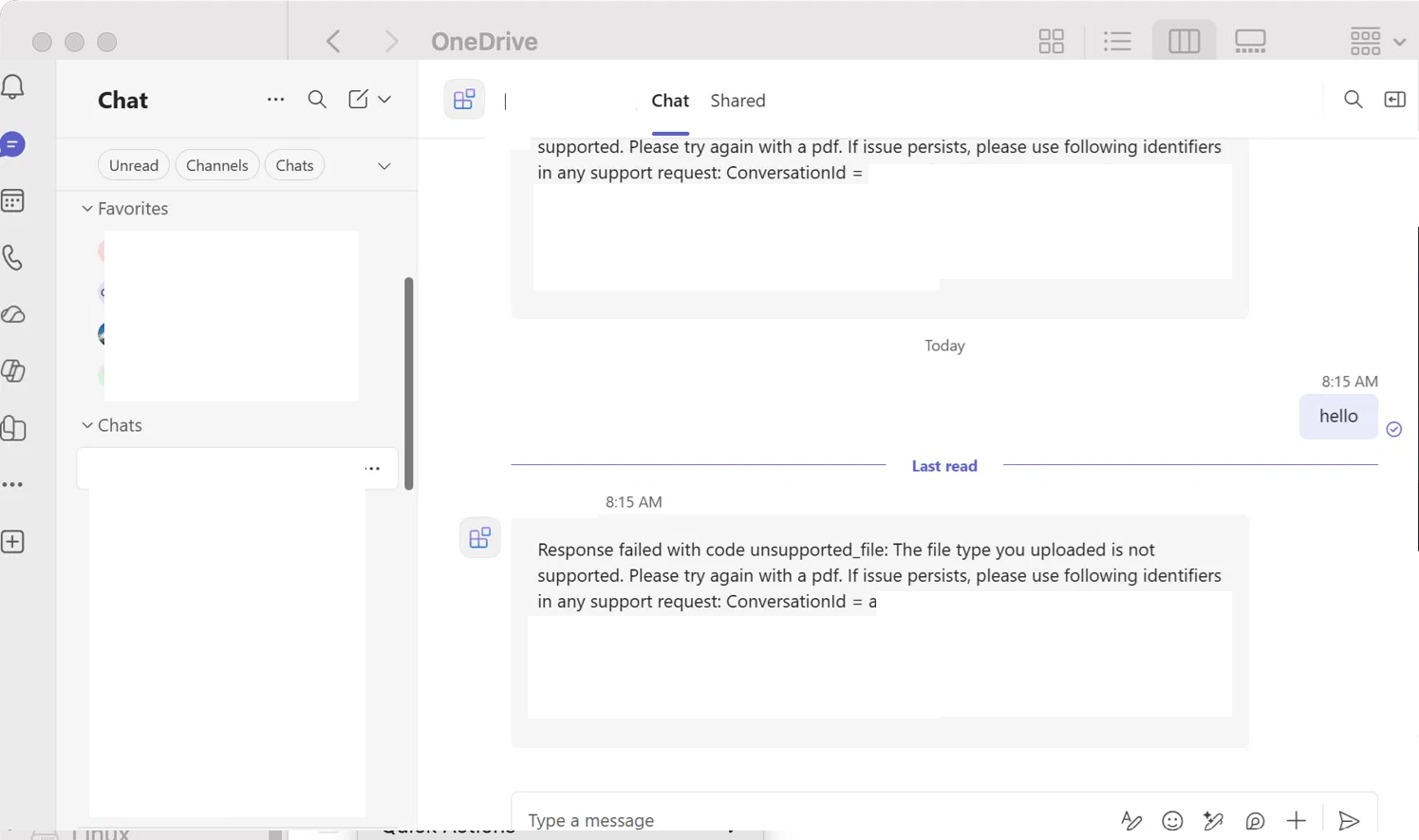Open Loop component icon in compose box
This screenshot has height=840, width=1419.
pyautogui.click(x=1255, y=820)
